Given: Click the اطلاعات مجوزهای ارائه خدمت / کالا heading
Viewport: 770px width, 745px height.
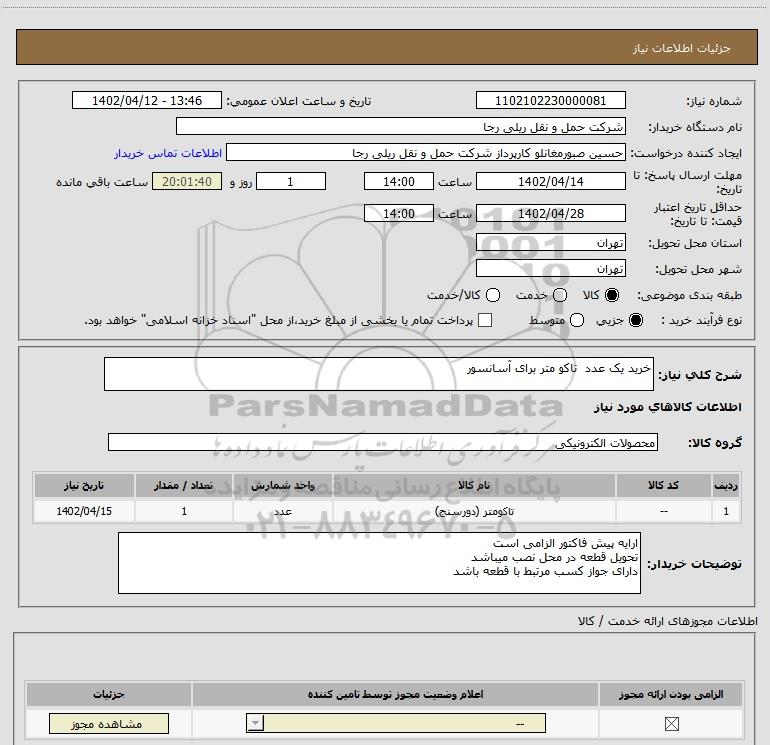Looking at the screenshot, I should pyautogui.click(x=667, y=621).
